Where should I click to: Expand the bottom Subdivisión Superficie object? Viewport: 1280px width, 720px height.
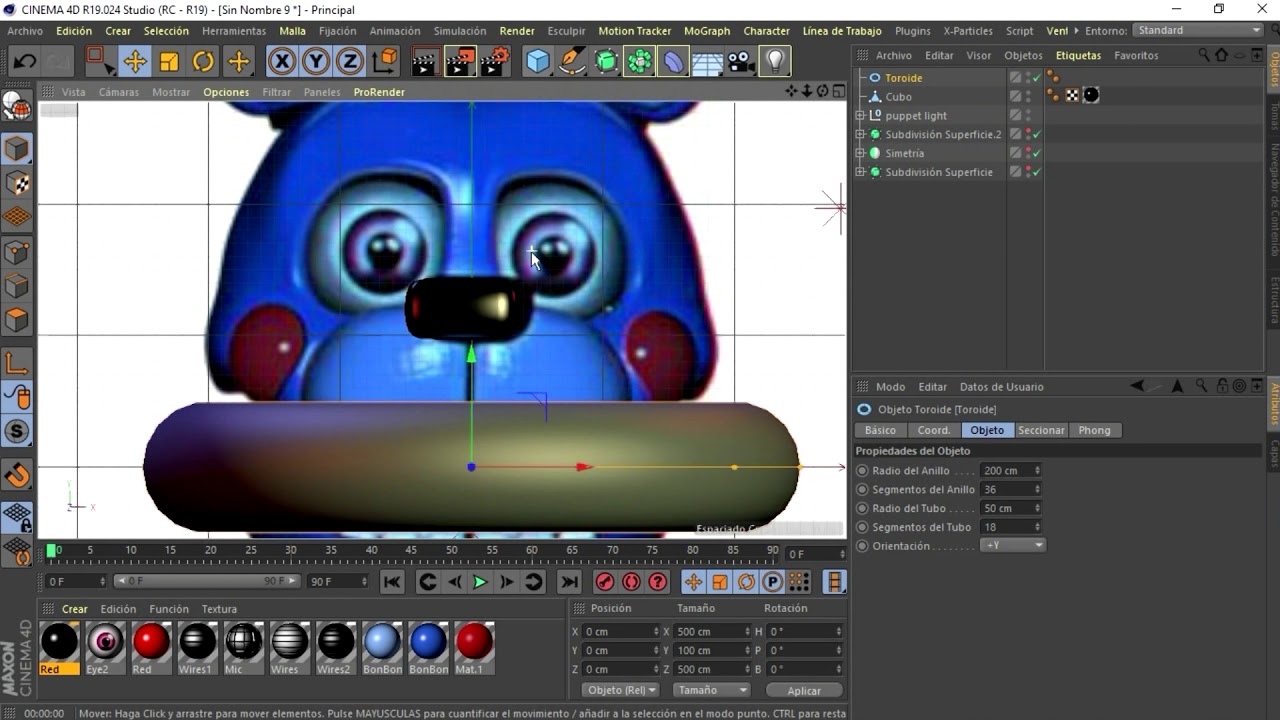[x=860, y=173]
